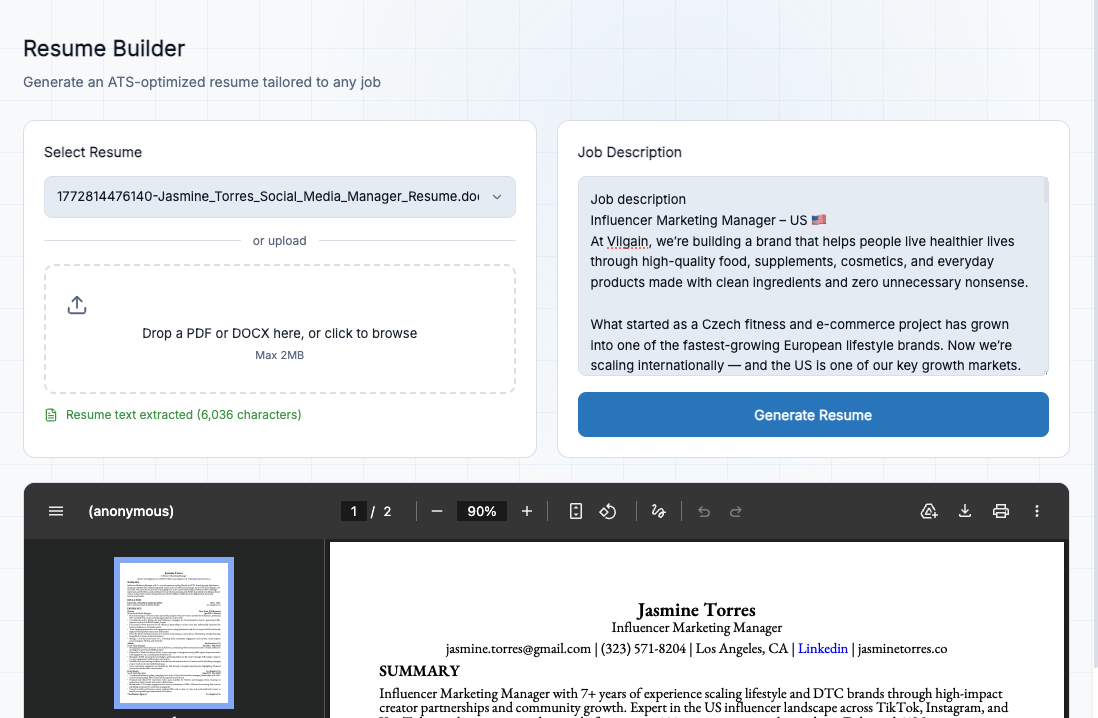Click the Generate Resume button
This screenshot has height=718, width=1098.
click(x=813, y=415)
